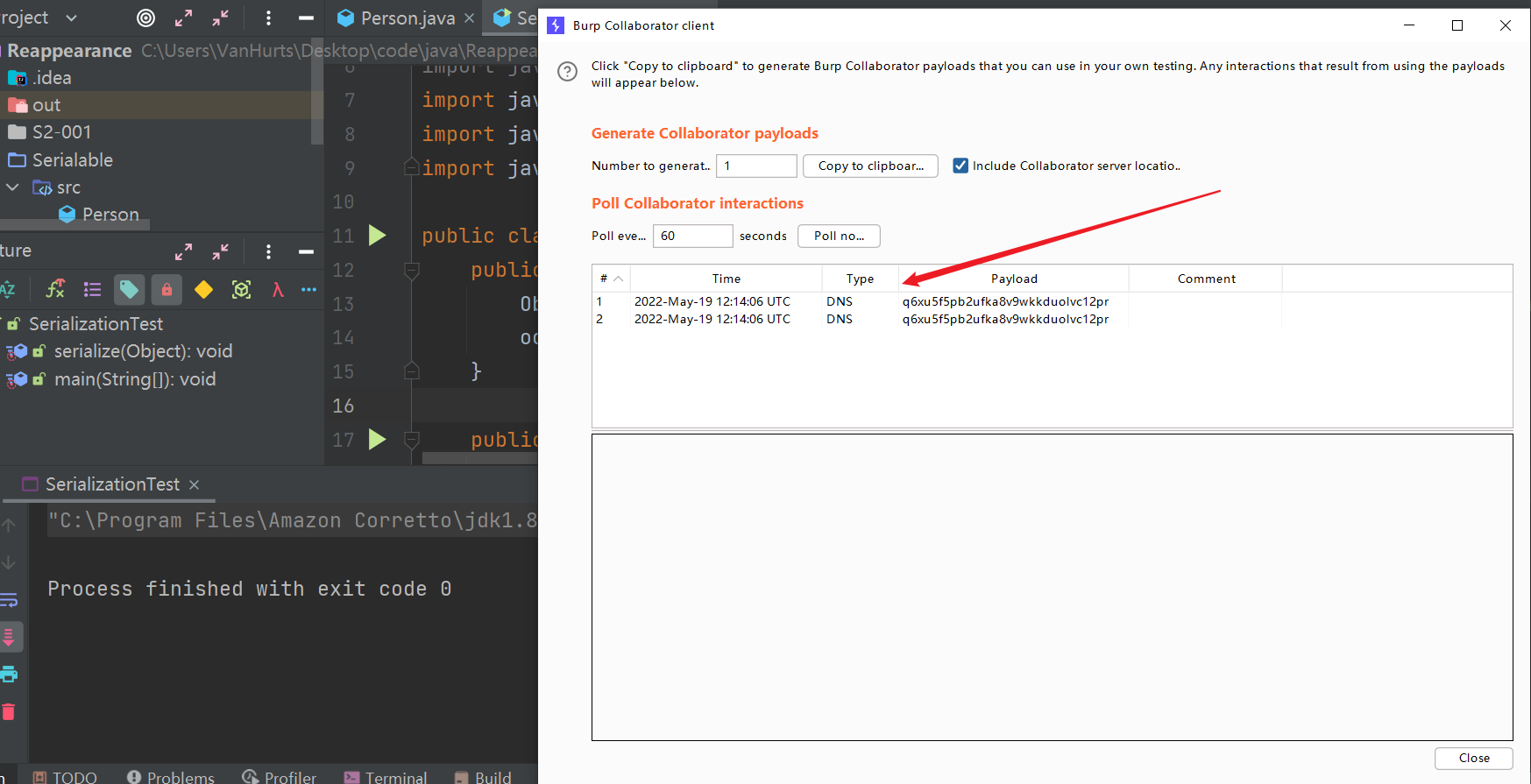Open the Profiler tool window tab

[280, 777]
